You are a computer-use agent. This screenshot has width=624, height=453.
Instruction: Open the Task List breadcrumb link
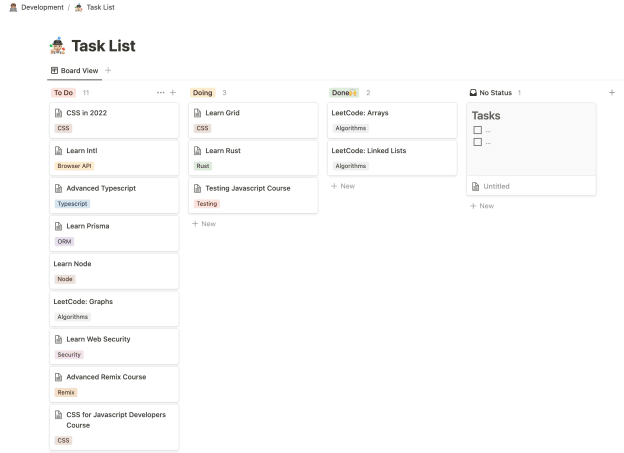[x=101, y=7]
